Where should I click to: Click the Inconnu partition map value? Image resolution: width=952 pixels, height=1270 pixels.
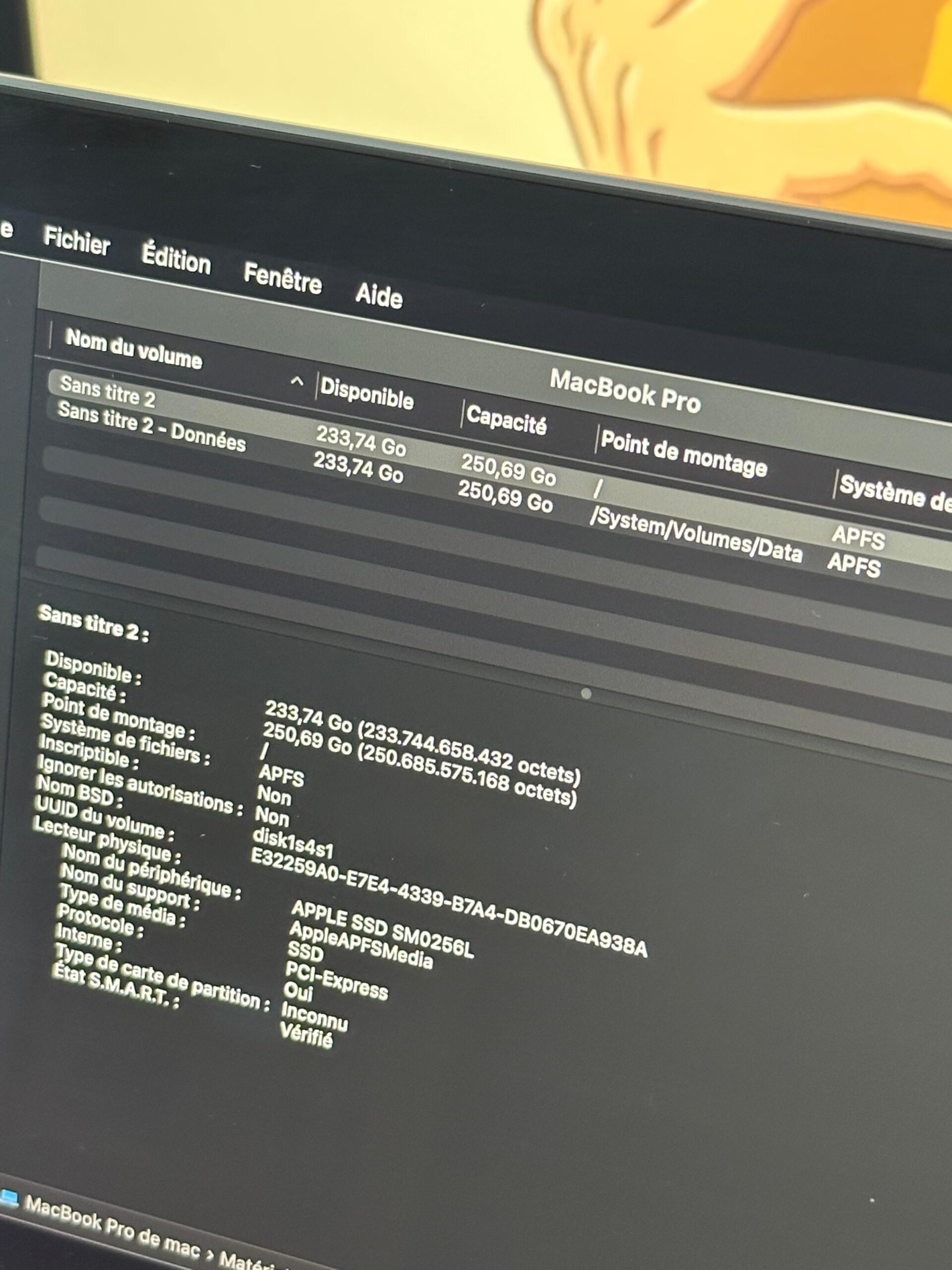[314, 1016]
